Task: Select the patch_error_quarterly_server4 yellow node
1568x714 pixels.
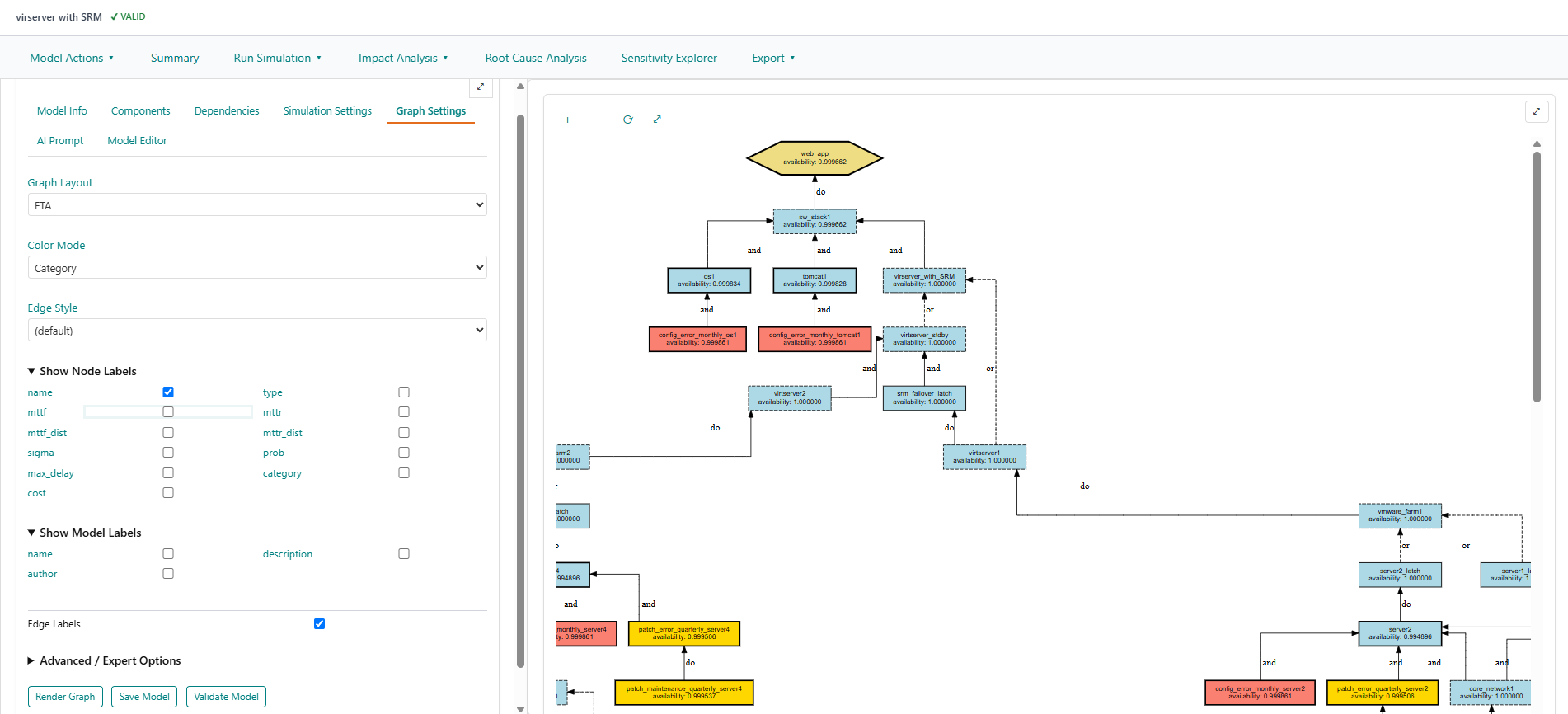Action: click(683, 633)
